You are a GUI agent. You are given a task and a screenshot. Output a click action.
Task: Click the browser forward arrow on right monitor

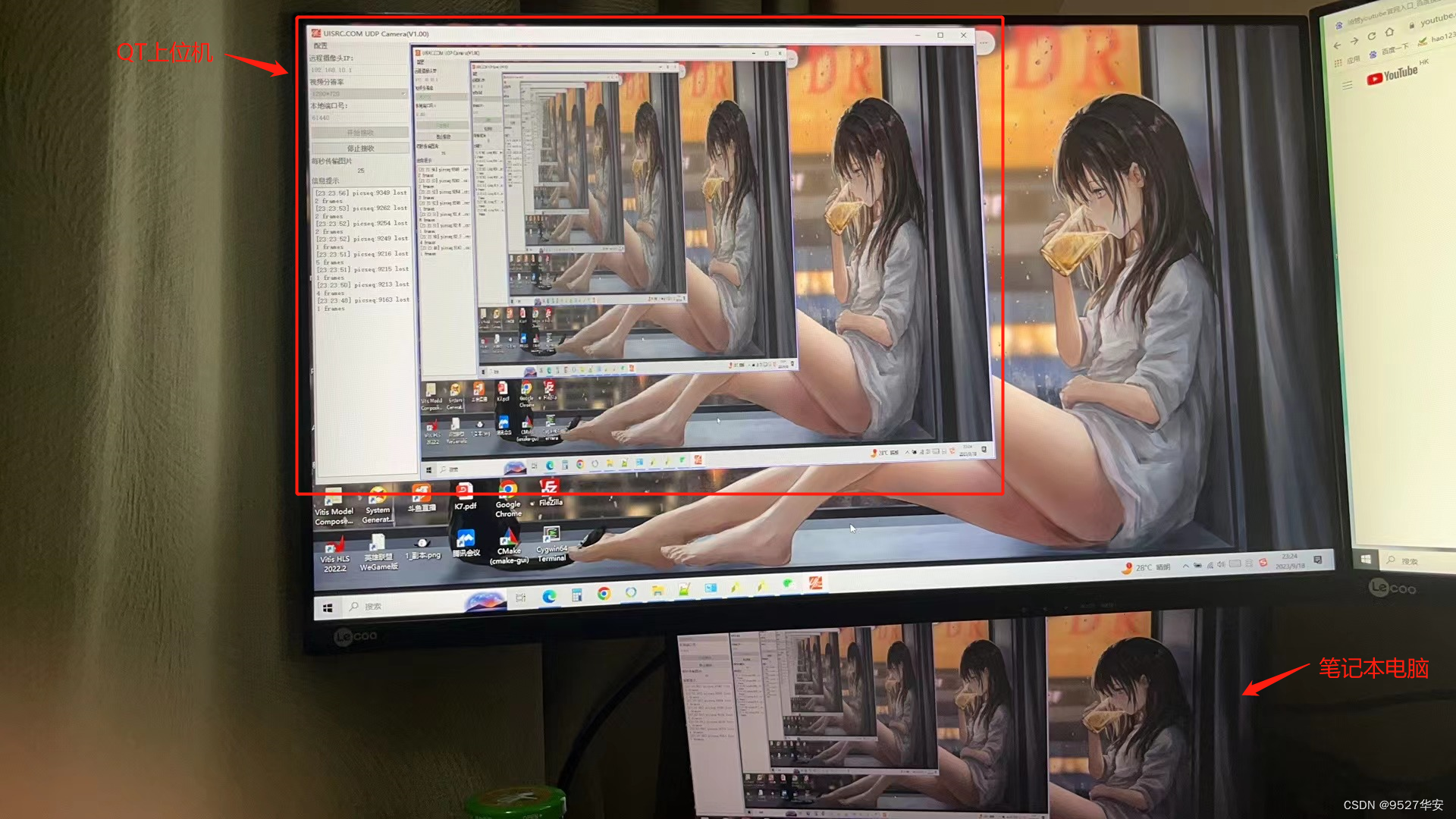click(1354, 41)
